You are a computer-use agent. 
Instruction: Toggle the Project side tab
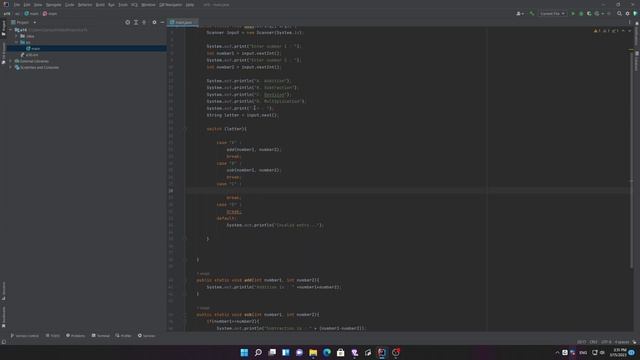(x=4, y=28)
